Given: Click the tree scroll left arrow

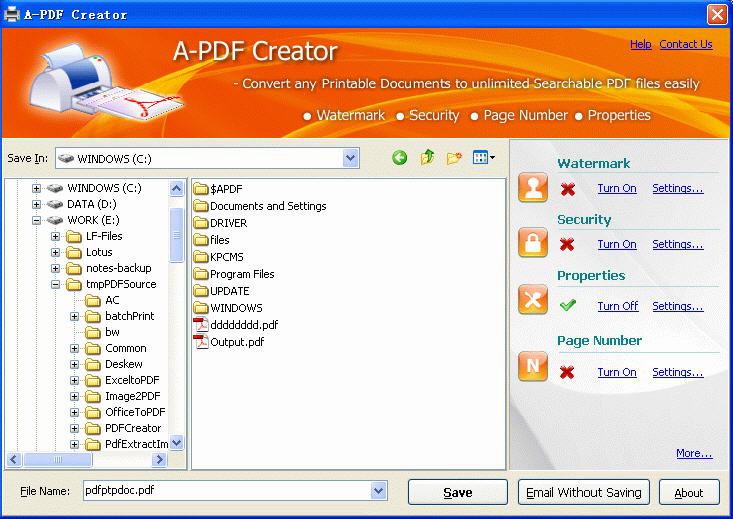Looking at the screenshot, I should click(14, 460).
